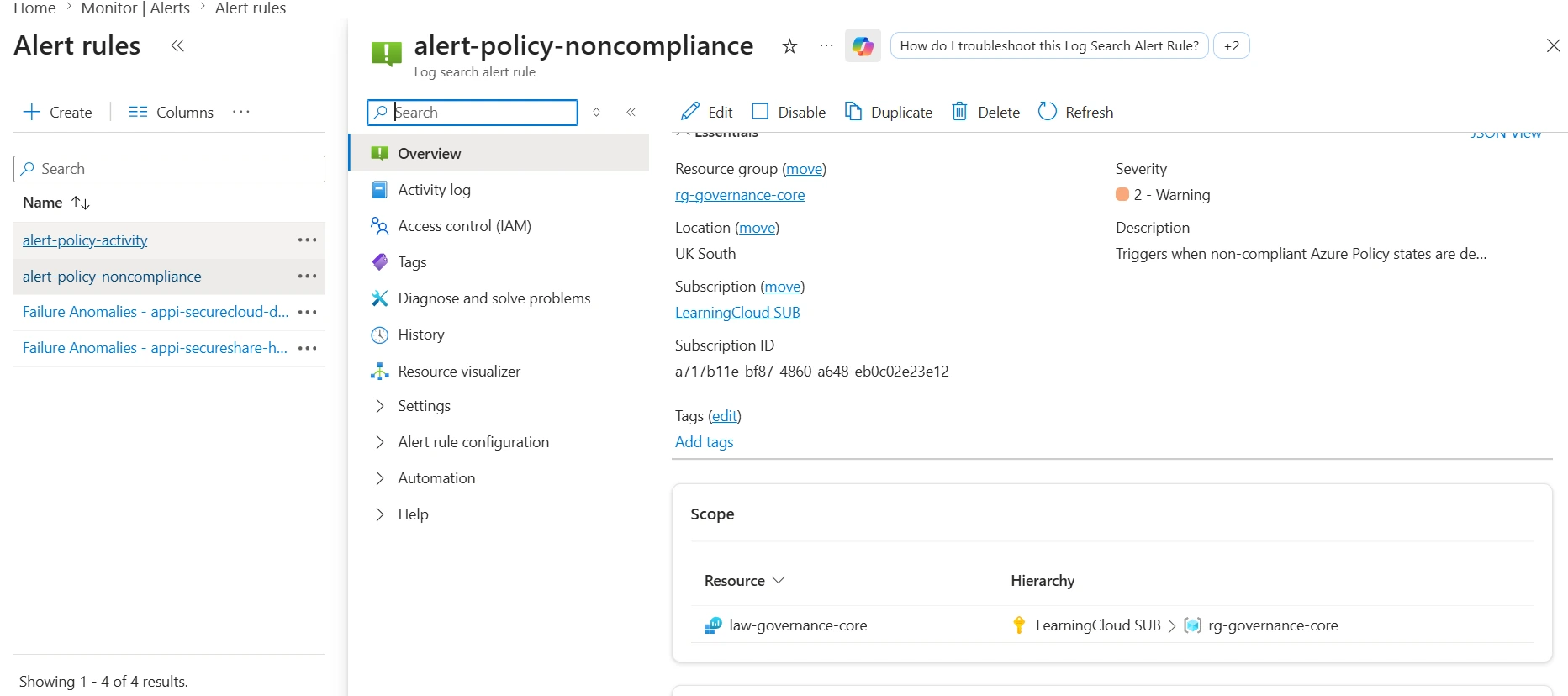Viewport: 1568px width, 696px height.
Task: Click edit link beside Tags
Action: point(724,416)
